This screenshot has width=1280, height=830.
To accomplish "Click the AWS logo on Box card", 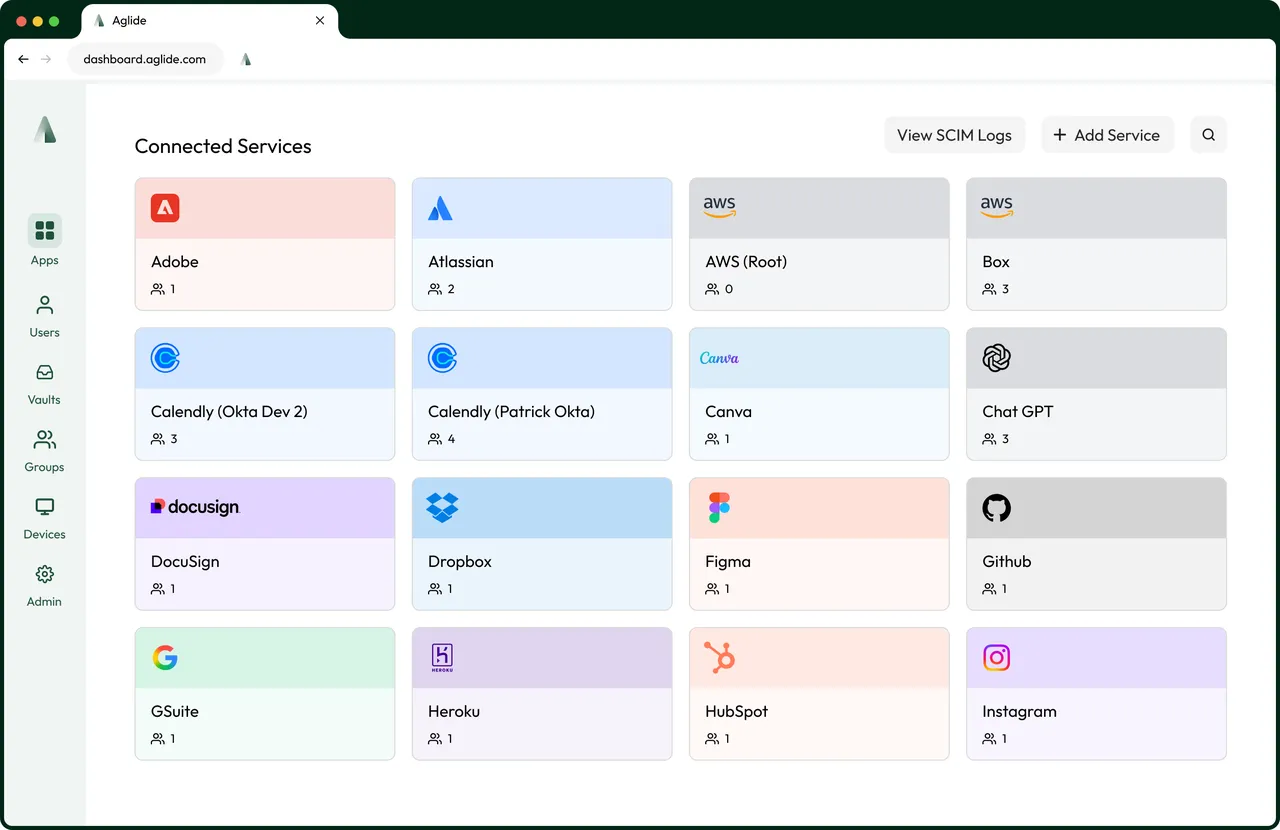I will click(x=996, y=207).
